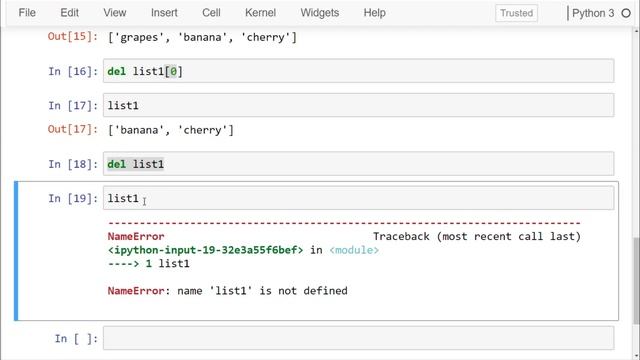
Task: Open the Widgets menu
Action: coord(320,13)
